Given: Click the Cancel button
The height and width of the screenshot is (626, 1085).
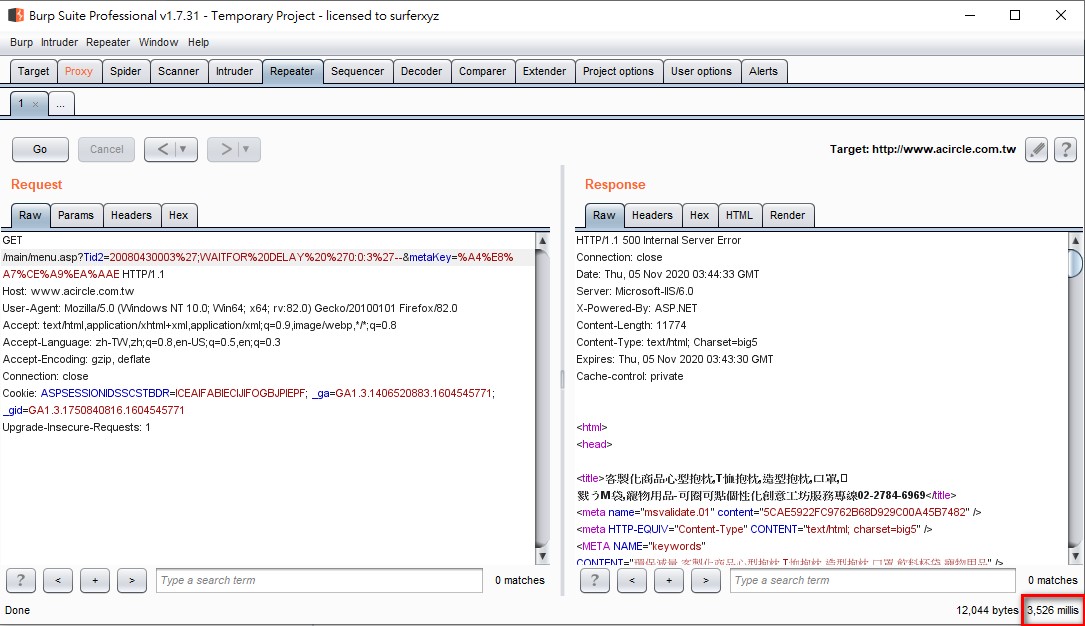Looking at the screenshot, I should pyautogui.click(x=107, y=149).
